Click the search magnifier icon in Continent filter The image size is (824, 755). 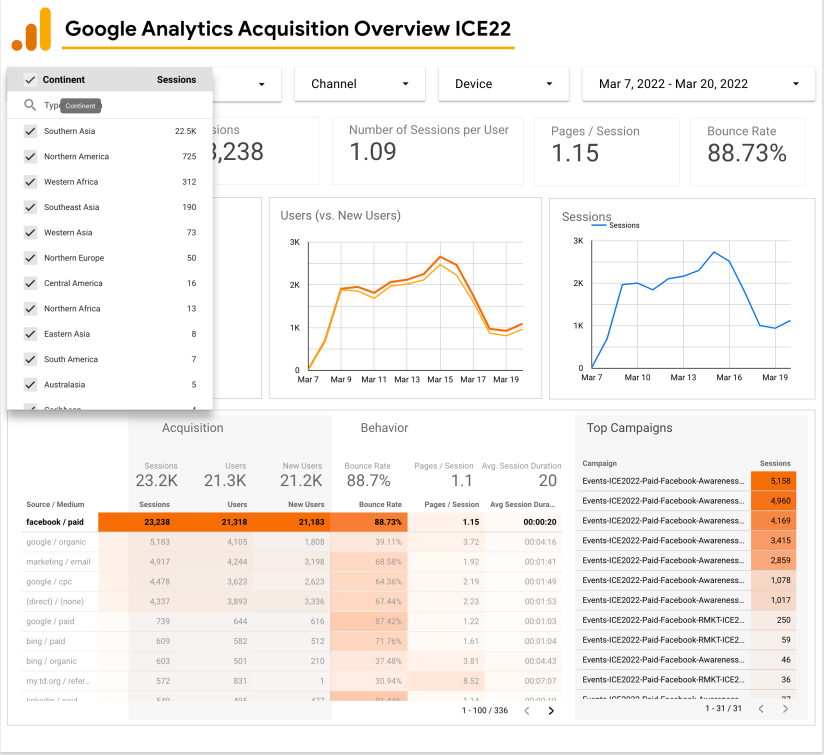point(30,105)
